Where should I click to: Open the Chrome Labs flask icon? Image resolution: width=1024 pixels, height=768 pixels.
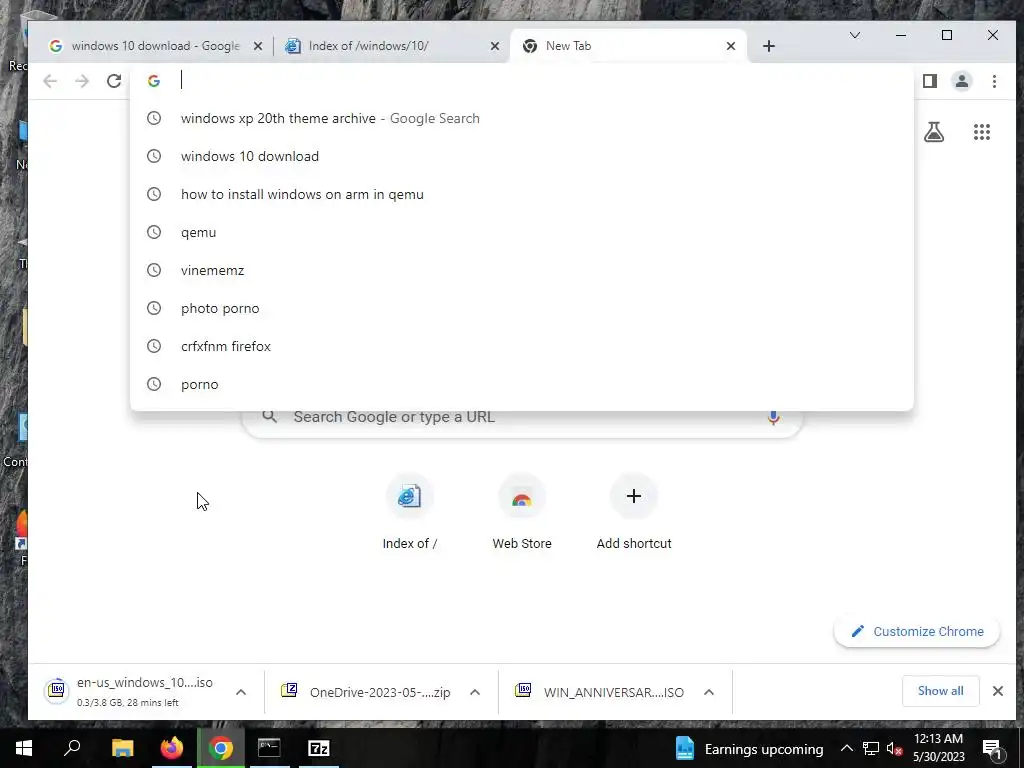click(934, 132)
